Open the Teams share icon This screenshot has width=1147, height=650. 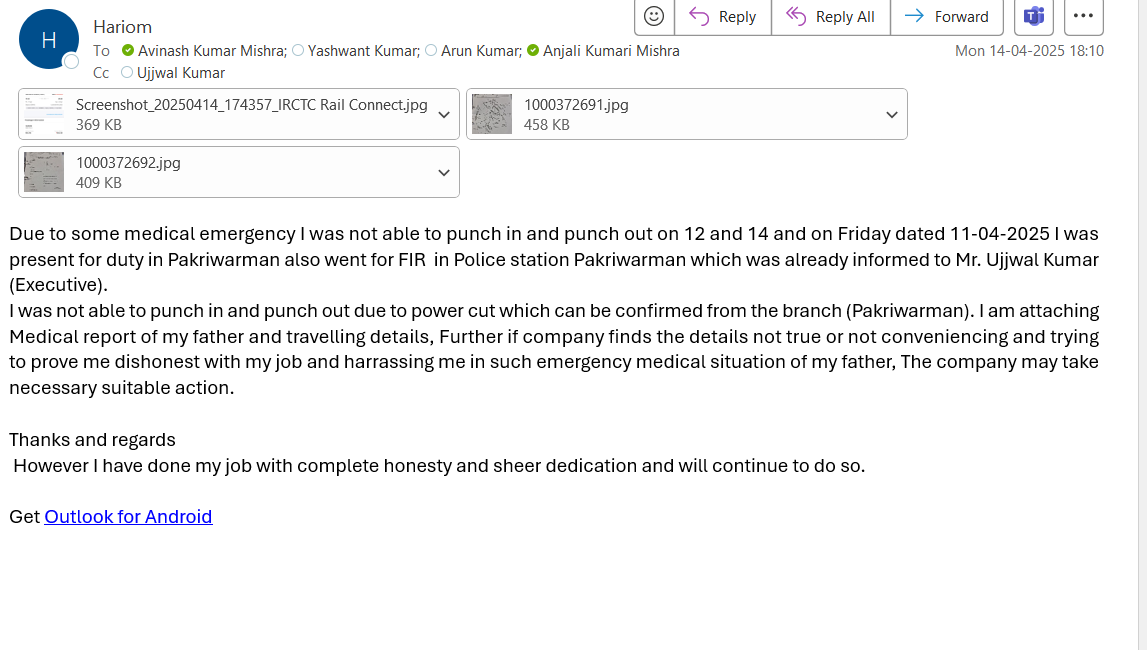[1034, 16]
